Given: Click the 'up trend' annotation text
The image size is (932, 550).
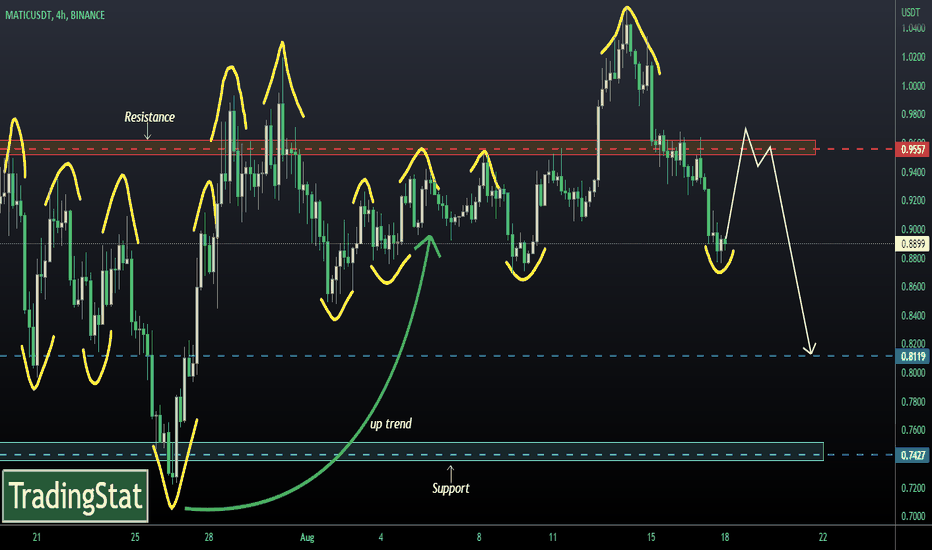Looking at the screenshot, I should 391,424.
